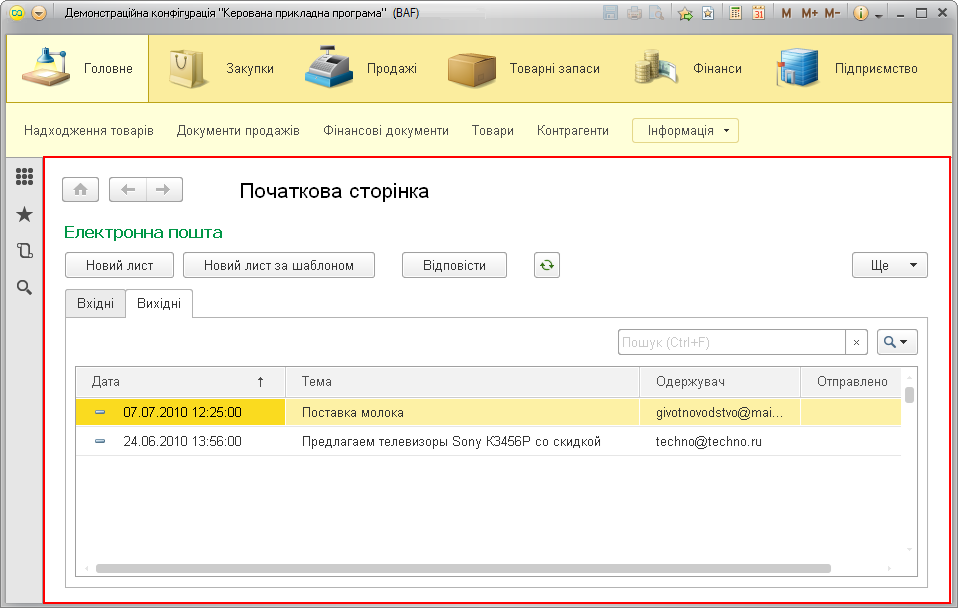Open favorites star icon in sidebar

[24, 214]
